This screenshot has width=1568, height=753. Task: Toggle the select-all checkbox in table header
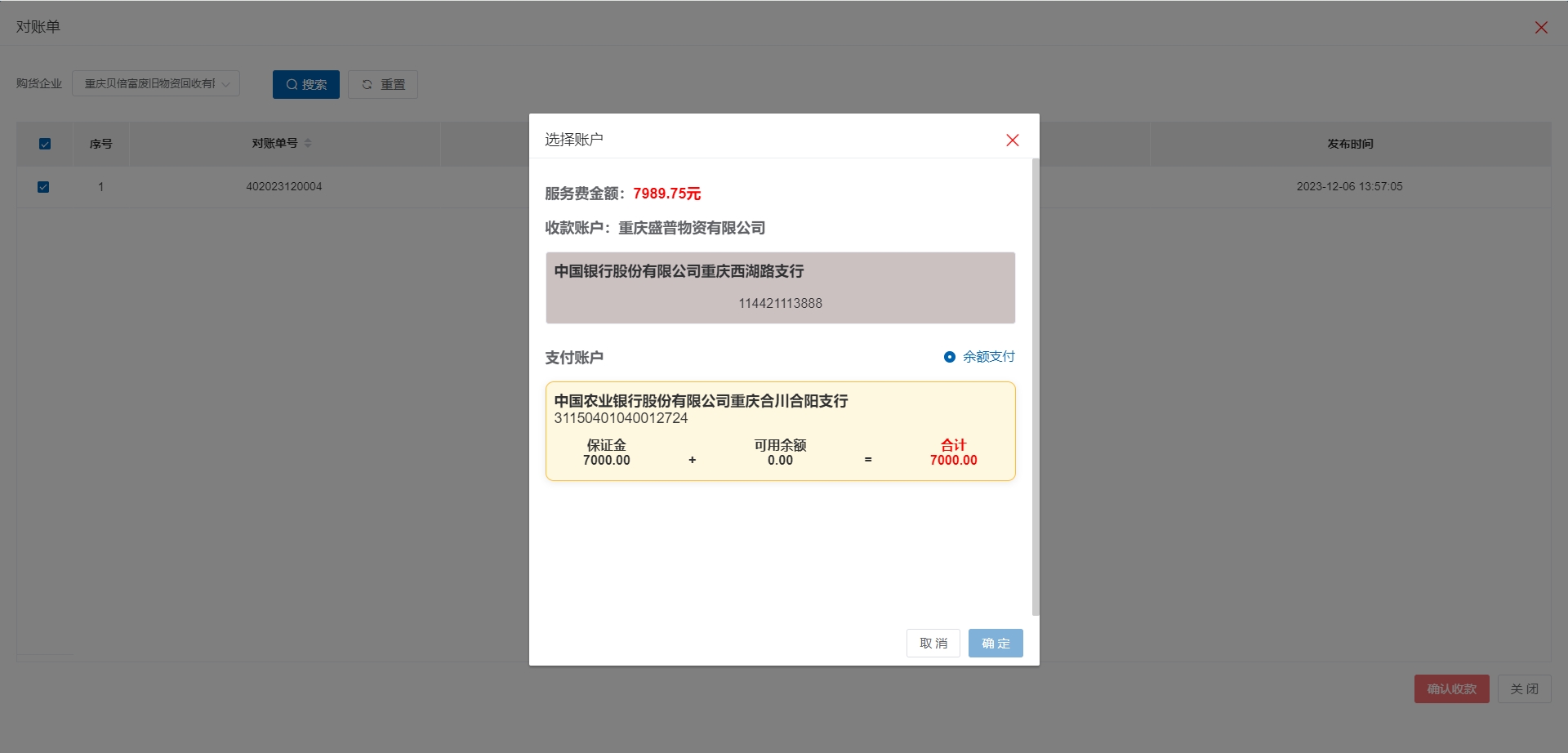click(45, 145)
